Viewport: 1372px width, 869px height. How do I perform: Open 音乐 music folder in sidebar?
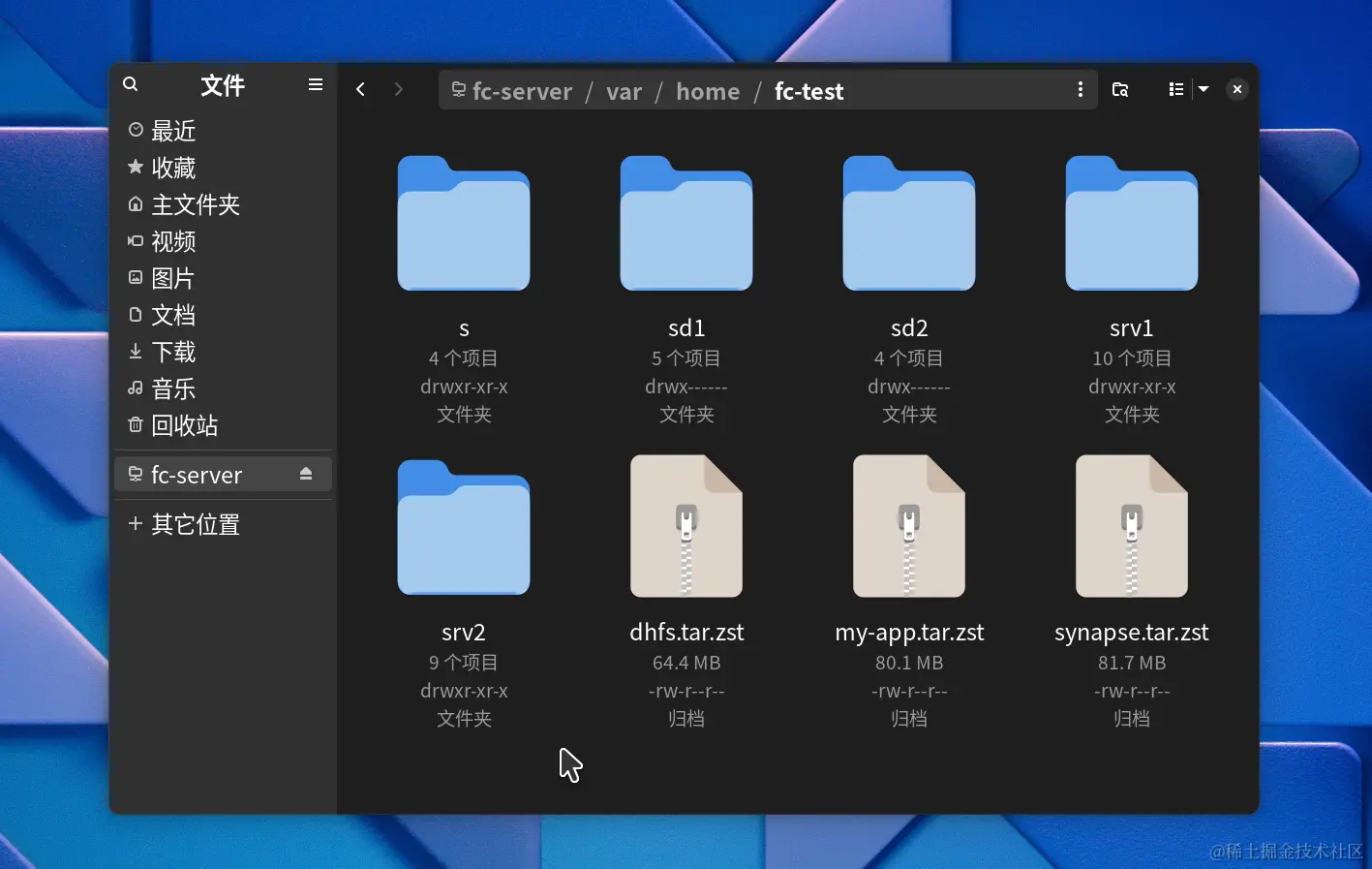223,388
